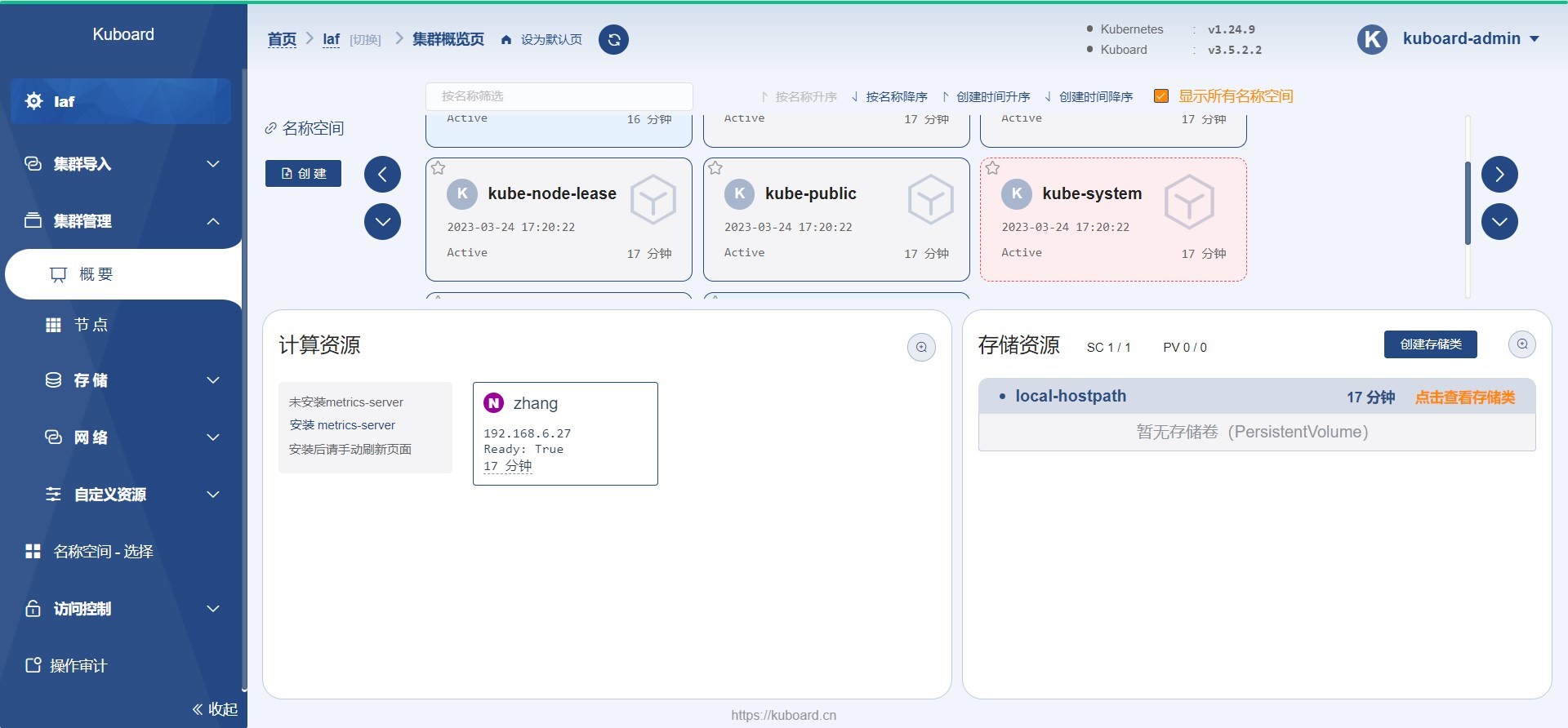Open local-hostpath storage class
Viewport: 1568px width, 728px height.
pyautogui.click(x=1071, y=397)
